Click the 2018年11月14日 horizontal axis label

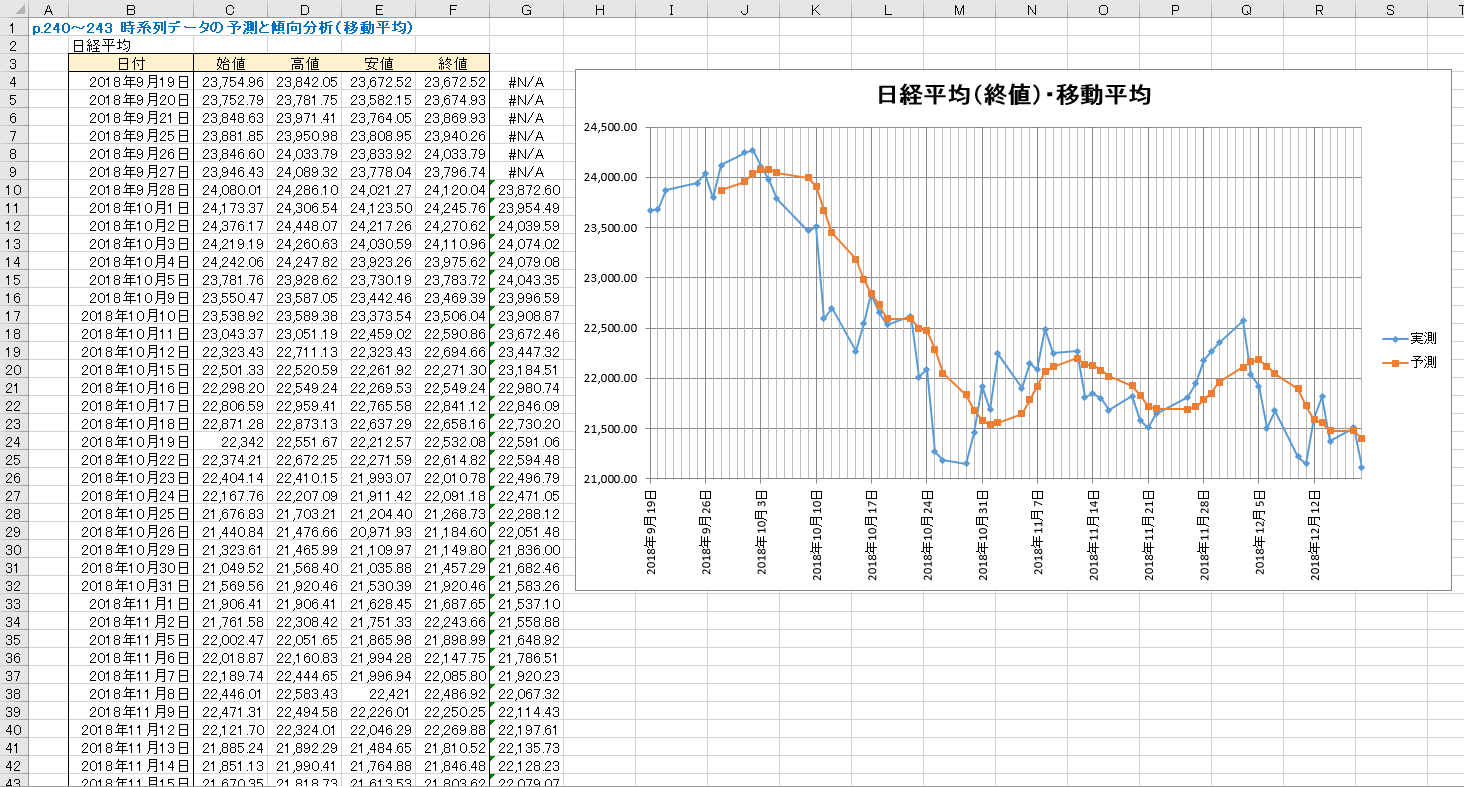1094,533
